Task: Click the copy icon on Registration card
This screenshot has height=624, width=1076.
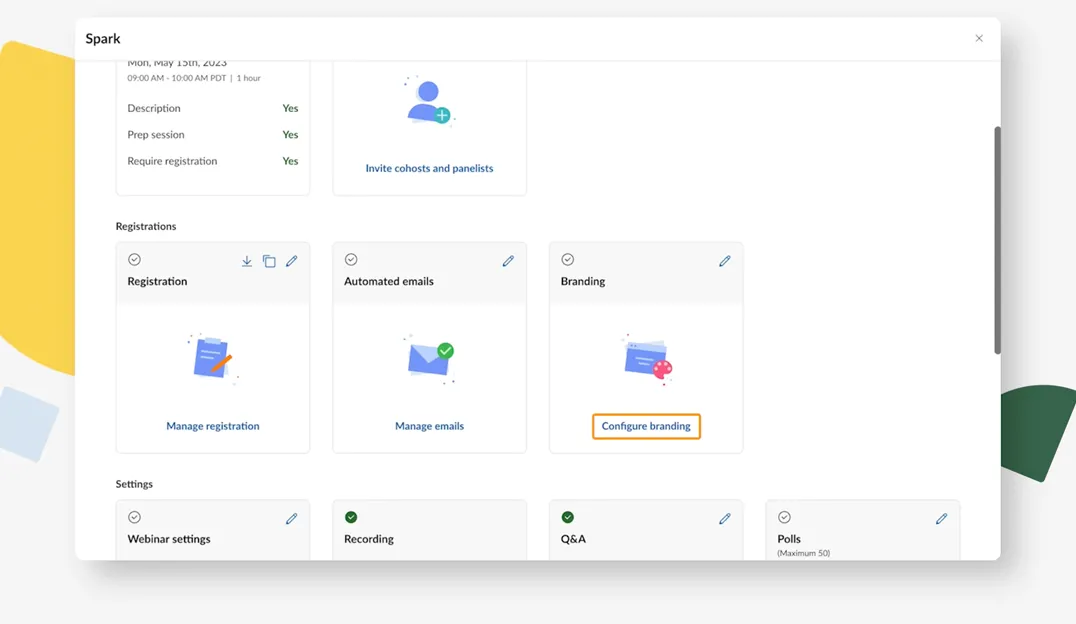Action: click(x=269, y=261)
